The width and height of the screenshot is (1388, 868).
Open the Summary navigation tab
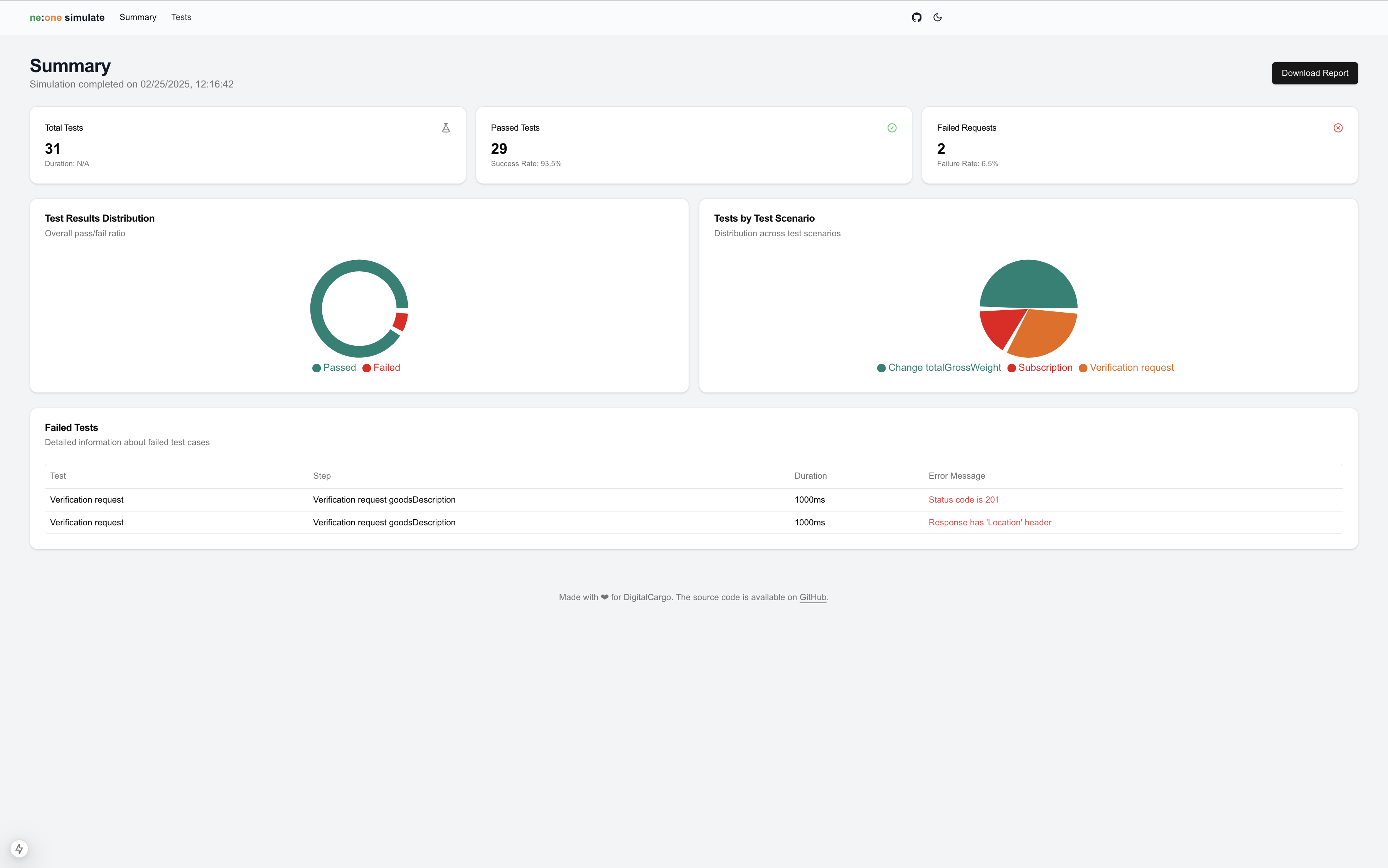pyautogui.click(x=138, y=17)
